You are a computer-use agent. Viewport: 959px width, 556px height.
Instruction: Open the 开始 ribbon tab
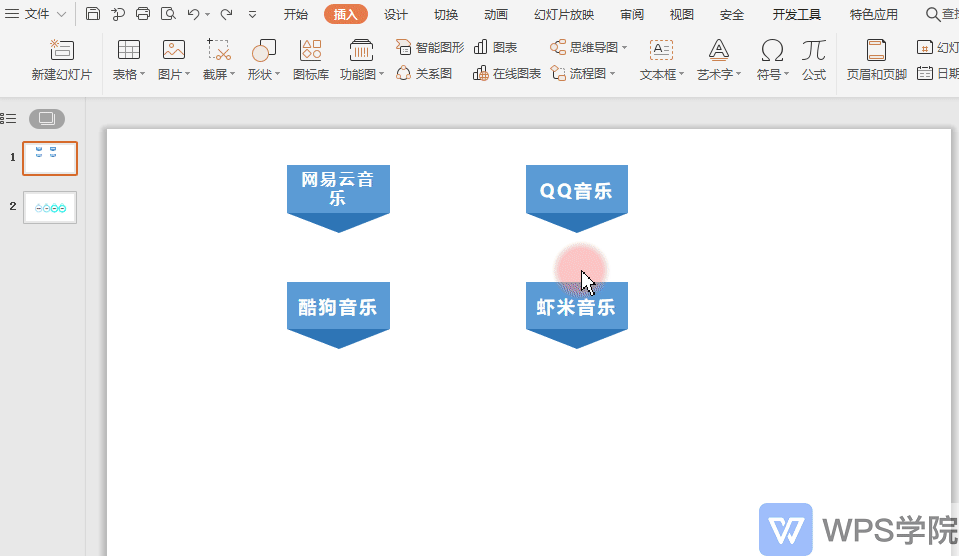(x=296, y=14)
